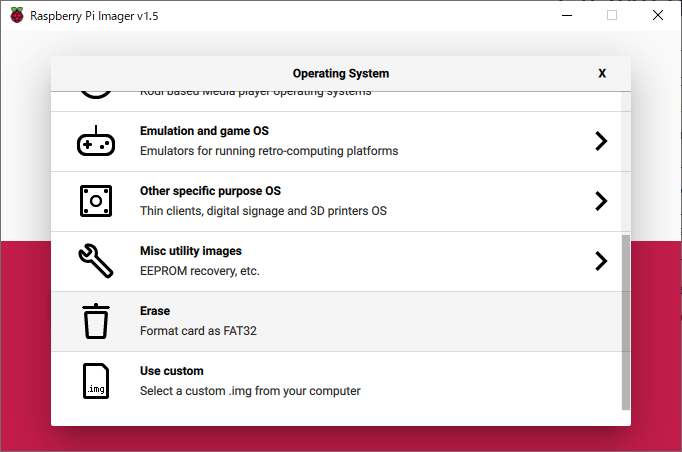Expand Misc utility images chevron arrow
682x452 pixels.
601,261
